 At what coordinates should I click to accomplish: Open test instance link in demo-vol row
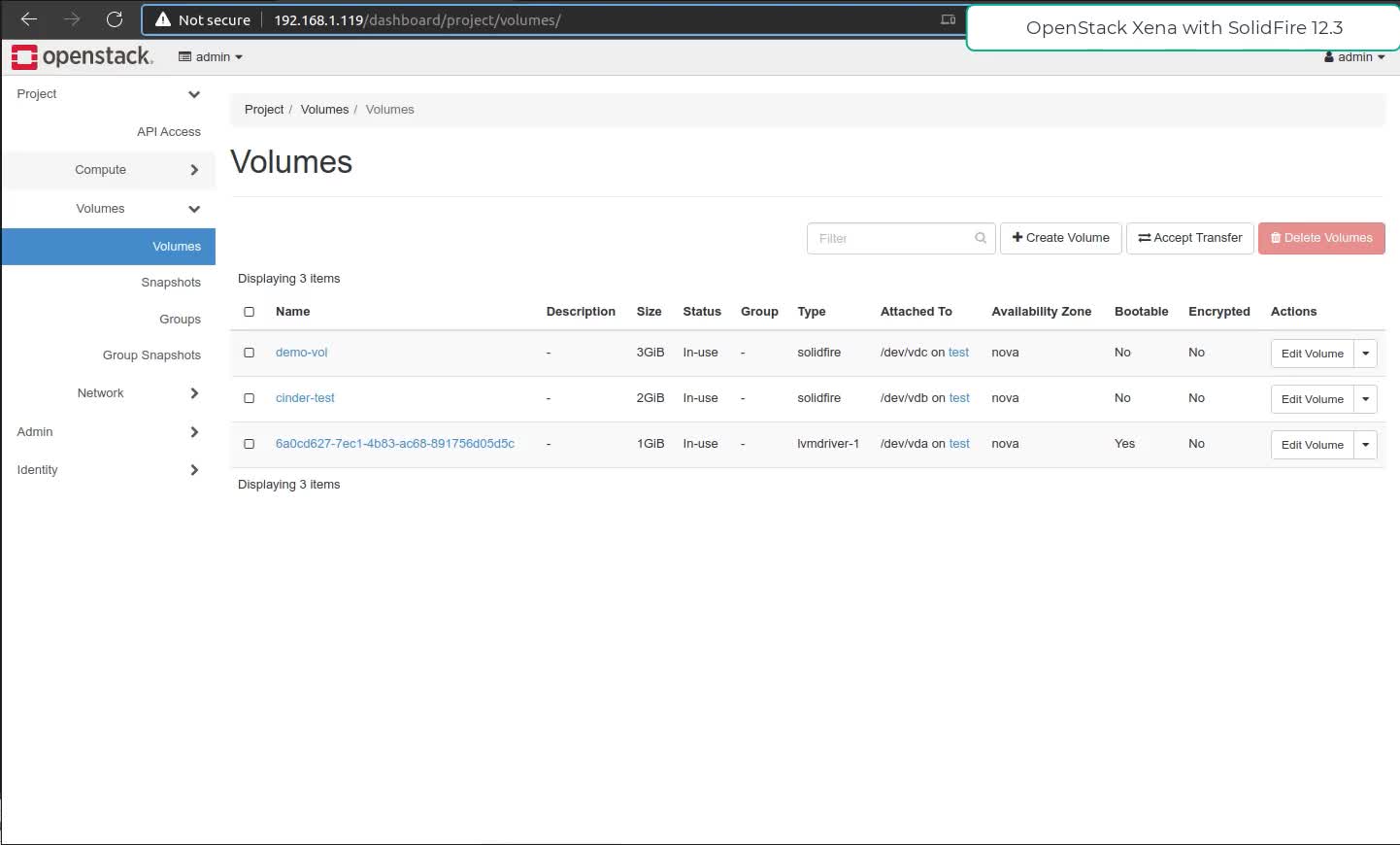(959, 353)
